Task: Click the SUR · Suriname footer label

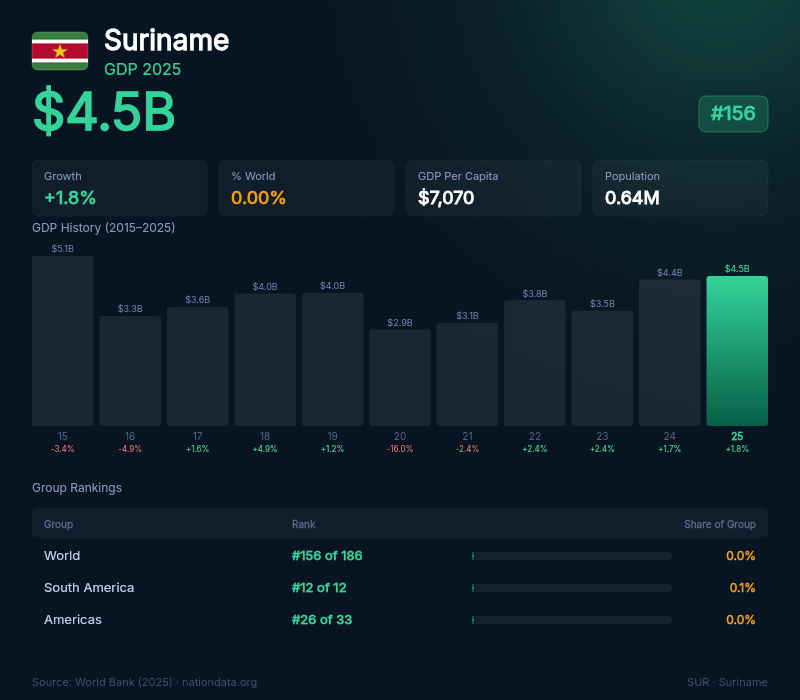Action: (727, 682)
